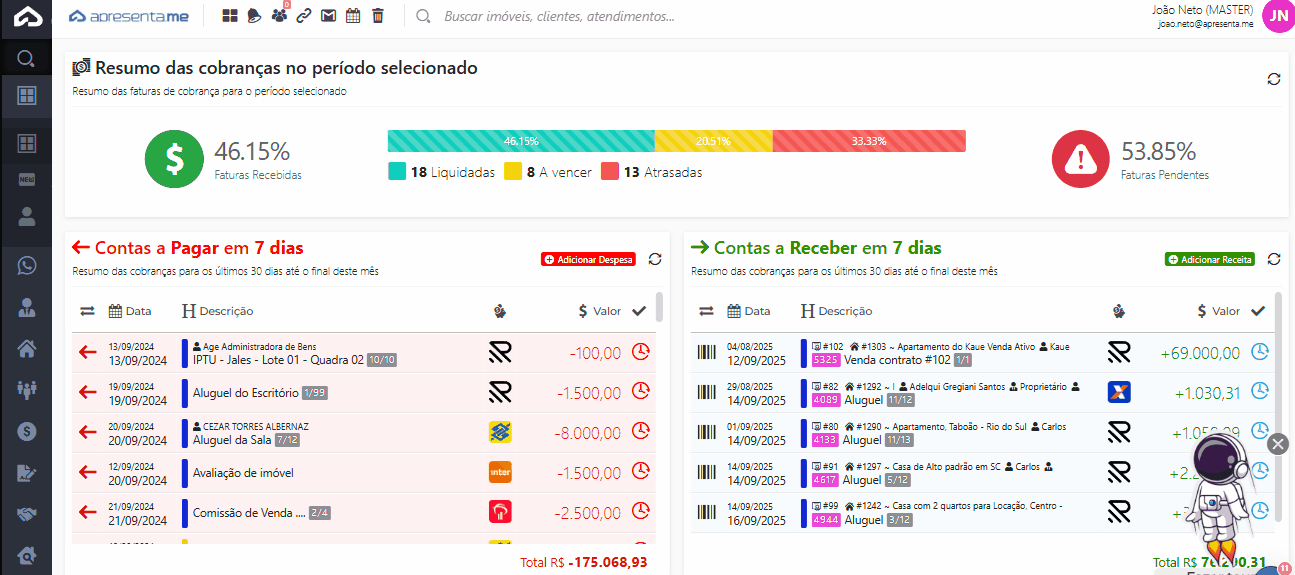Open WhatsApp from the left sidebar
Image resolution: width=1295 pixels, height=575 pixels.
pyautogui.click(x=27, y=266)
